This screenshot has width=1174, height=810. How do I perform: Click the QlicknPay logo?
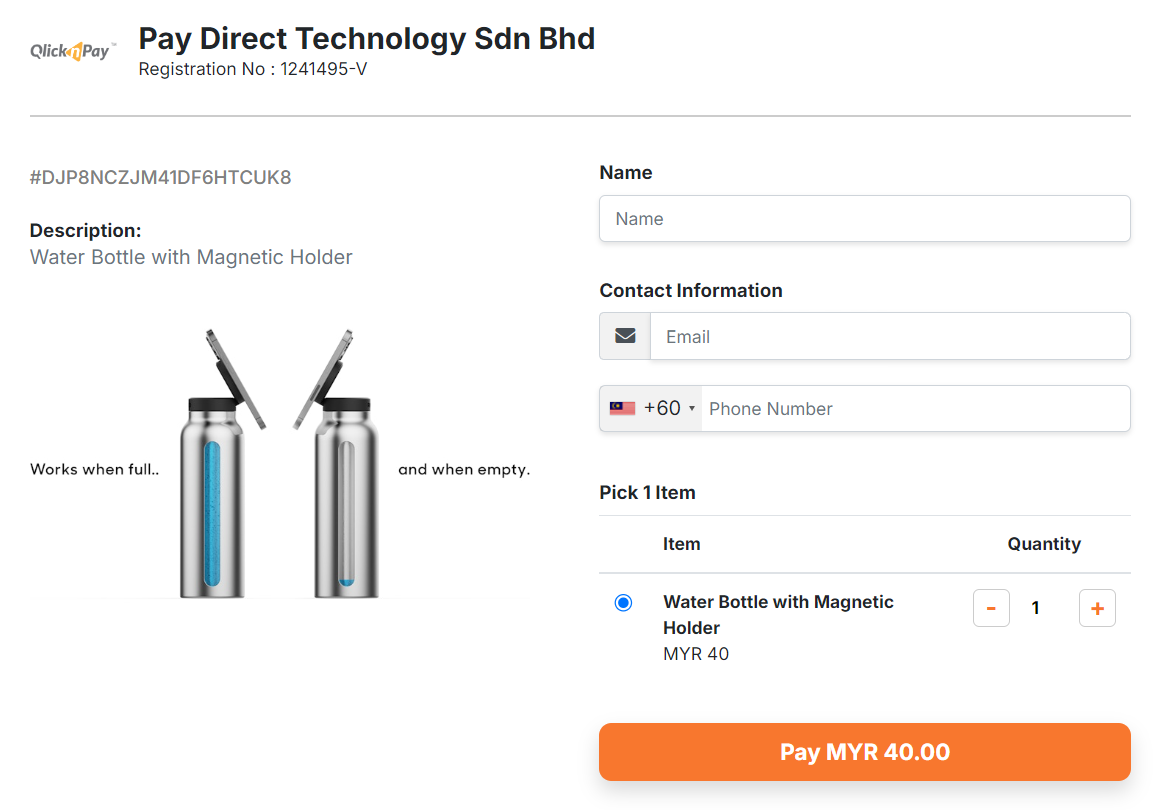click(x=72, y=51)
